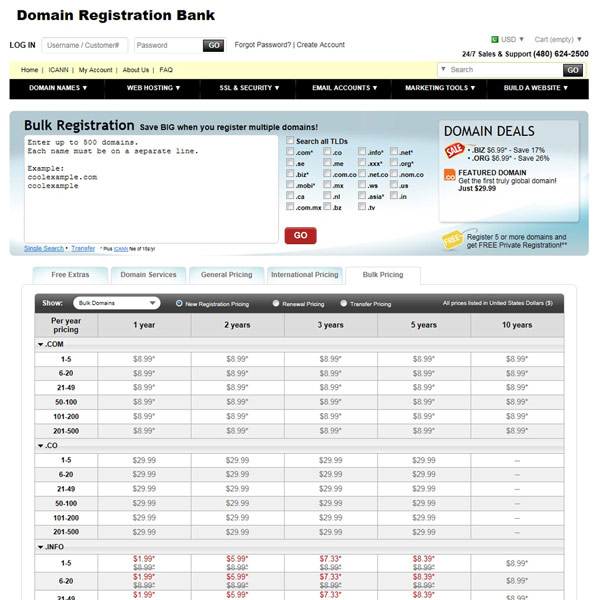Click in the bulk domains text area

tap(151, 189)
